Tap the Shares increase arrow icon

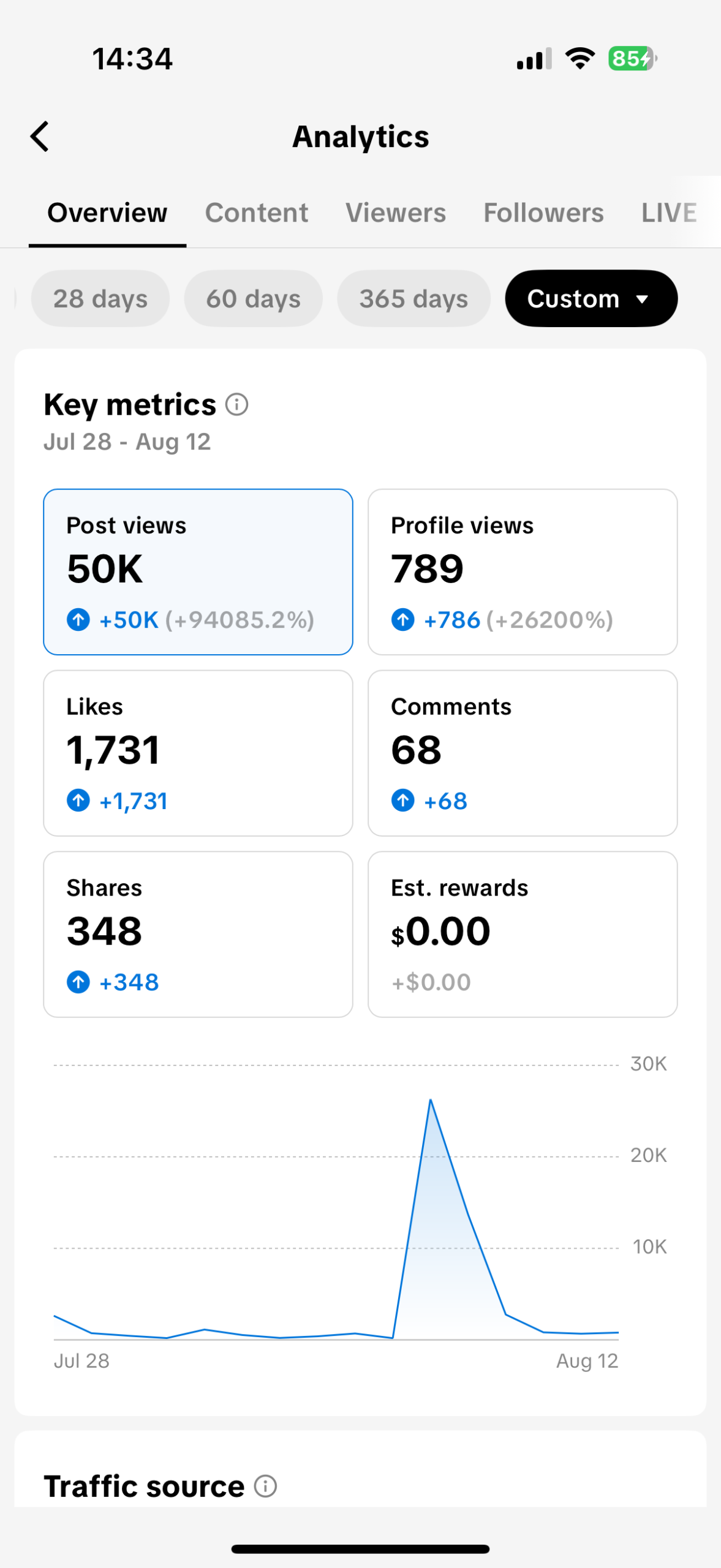pos(78,982)
